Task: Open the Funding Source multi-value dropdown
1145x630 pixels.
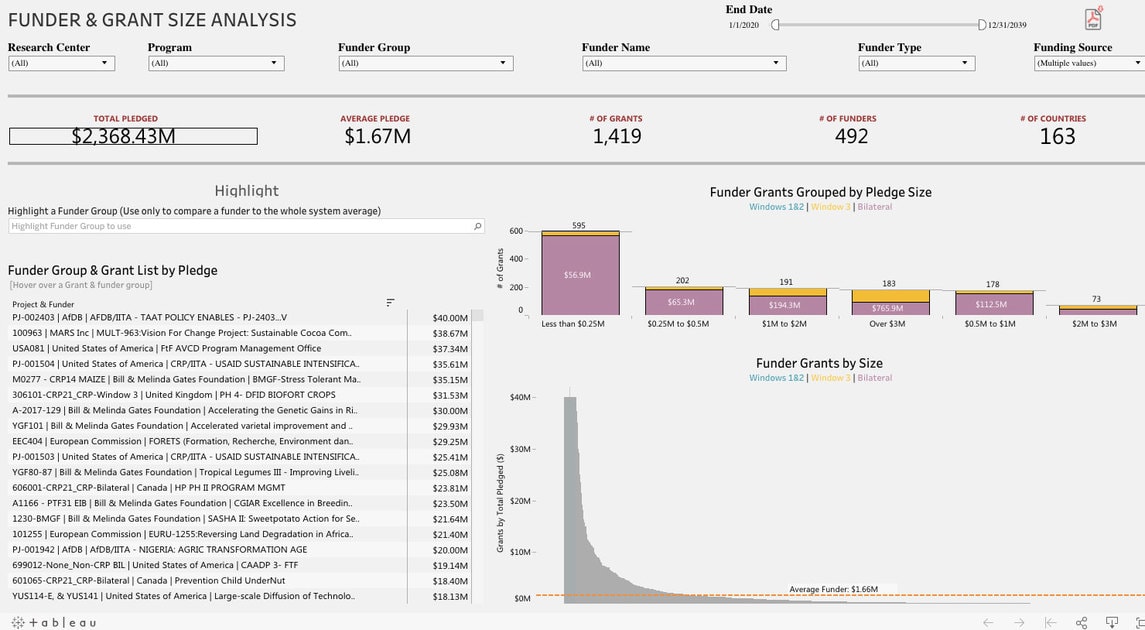Action: pos(1088,63)
